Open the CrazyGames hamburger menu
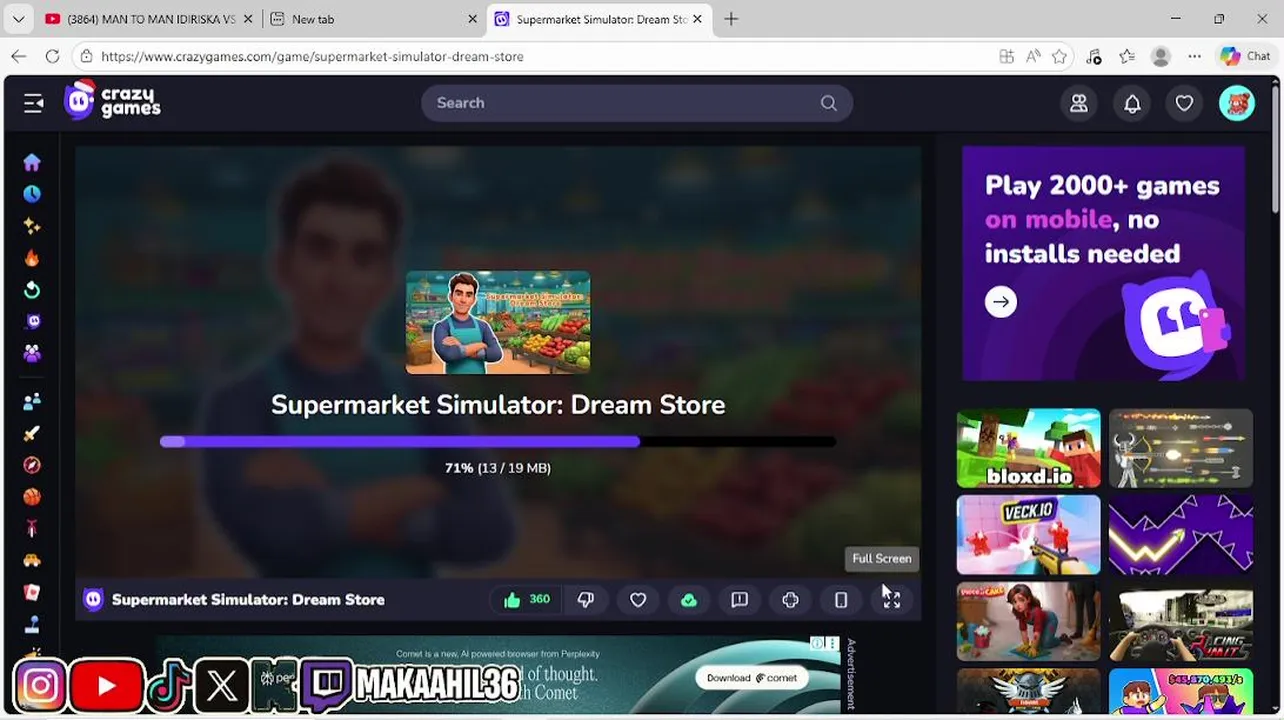 (x=33, y=103)
